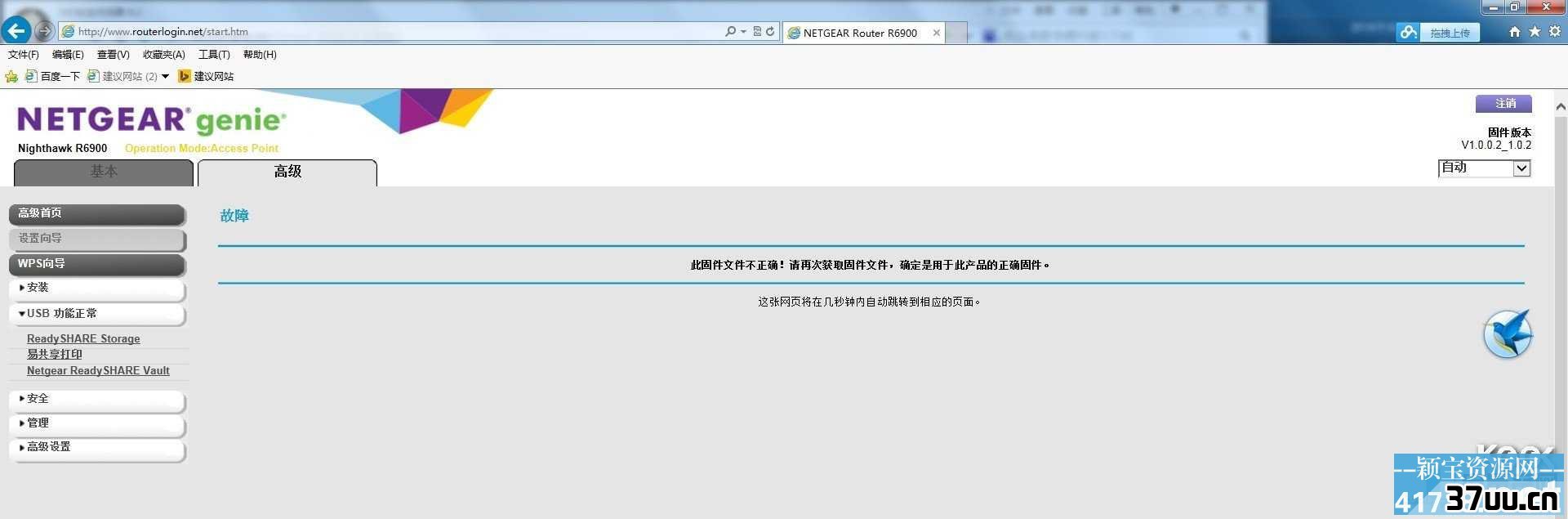
Task: Click the 固件版本 V1.0.0.2_1.0.2 text
Action: [x=1496, y=138]
